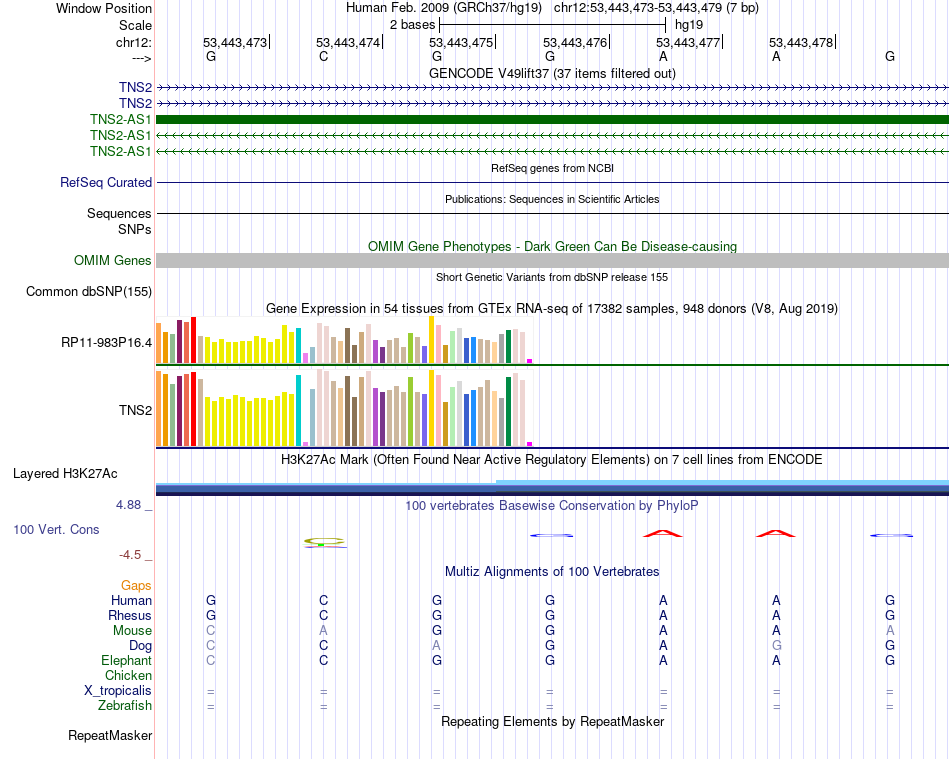Click Dog row G under 53,443,478

pos(776,646)
